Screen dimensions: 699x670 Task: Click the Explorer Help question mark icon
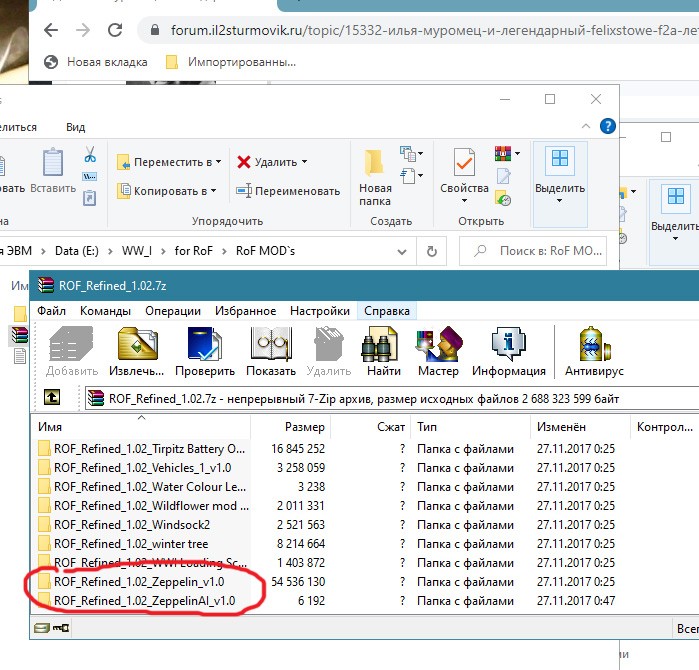608,126
